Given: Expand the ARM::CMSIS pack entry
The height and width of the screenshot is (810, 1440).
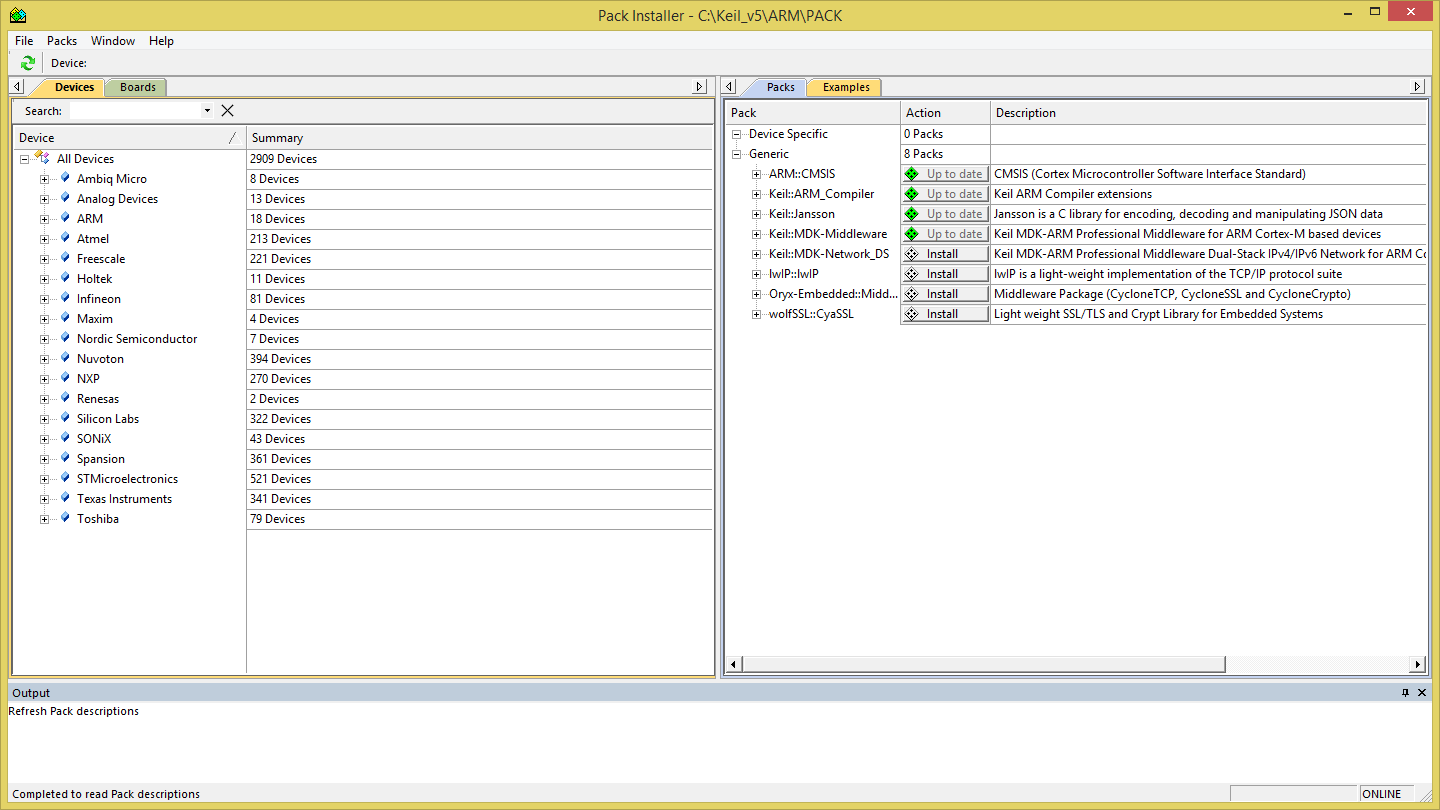Looking at the screenshot, I should coord(757,174).
